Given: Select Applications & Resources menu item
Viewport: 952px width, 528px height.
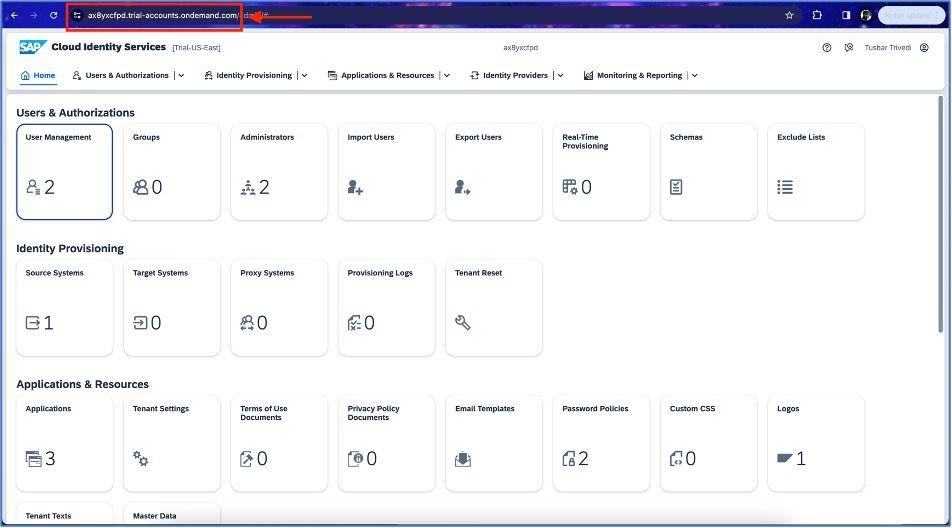Looking at the screenshot, I should pos(381,75).
